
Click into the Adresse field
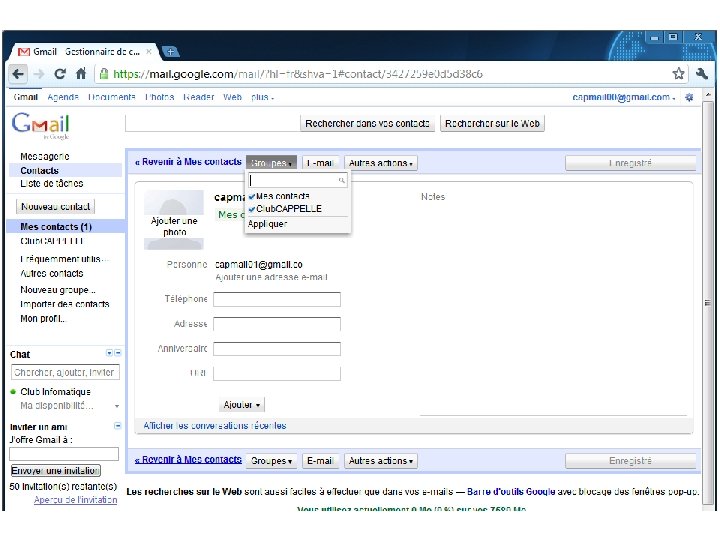click(277, 324)
